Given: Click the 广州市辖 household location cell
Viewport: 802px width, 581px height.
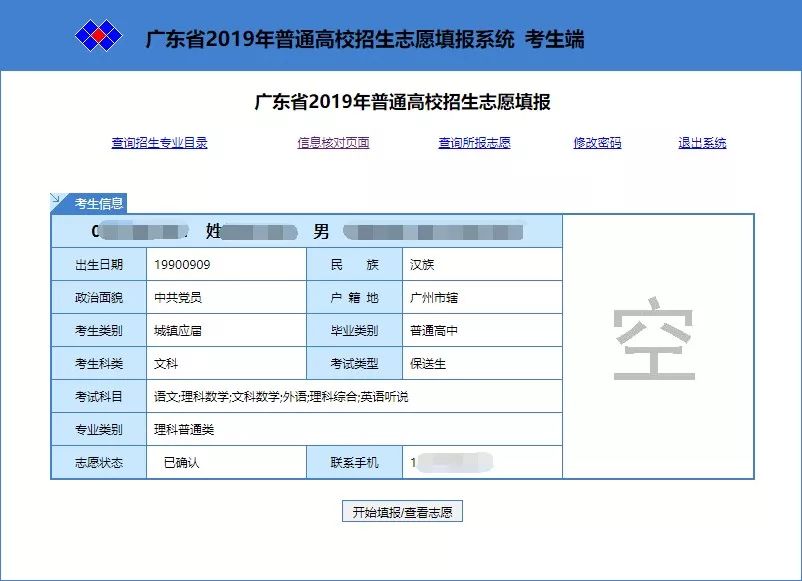Looking at the screenshot, I should click(x=434, y=298).
